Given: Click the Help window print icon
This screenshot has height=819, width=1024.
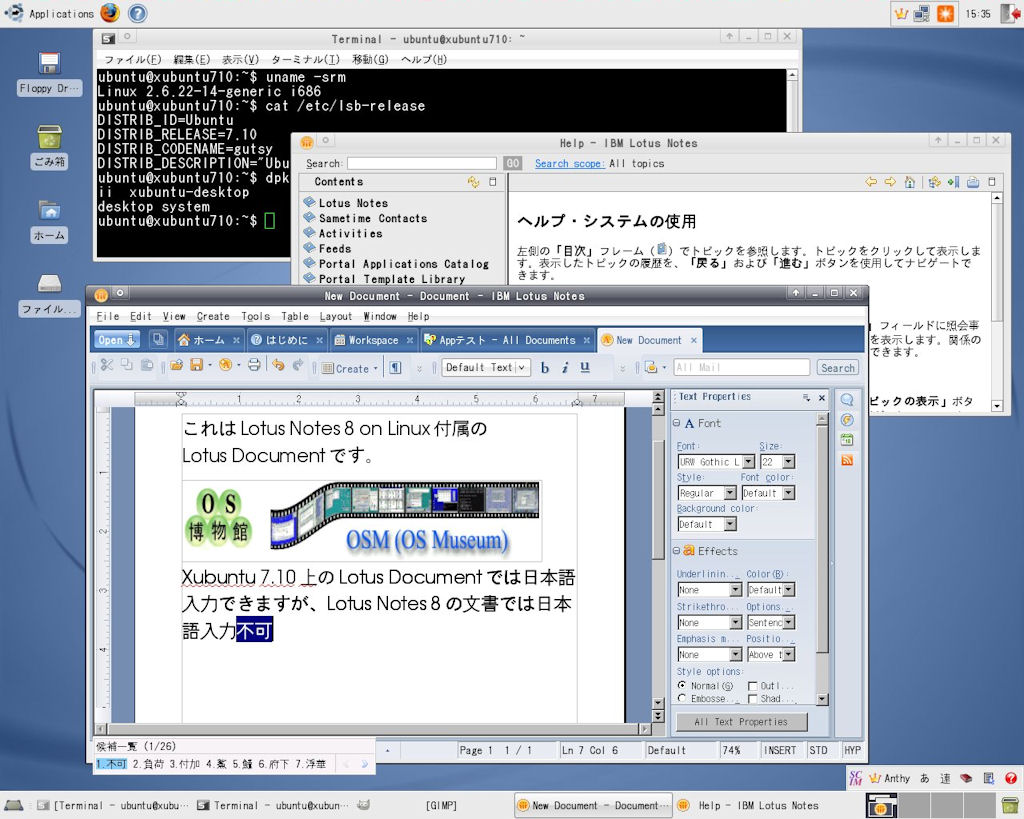Looking at the screenshot, I should click(x=973, y=182).
